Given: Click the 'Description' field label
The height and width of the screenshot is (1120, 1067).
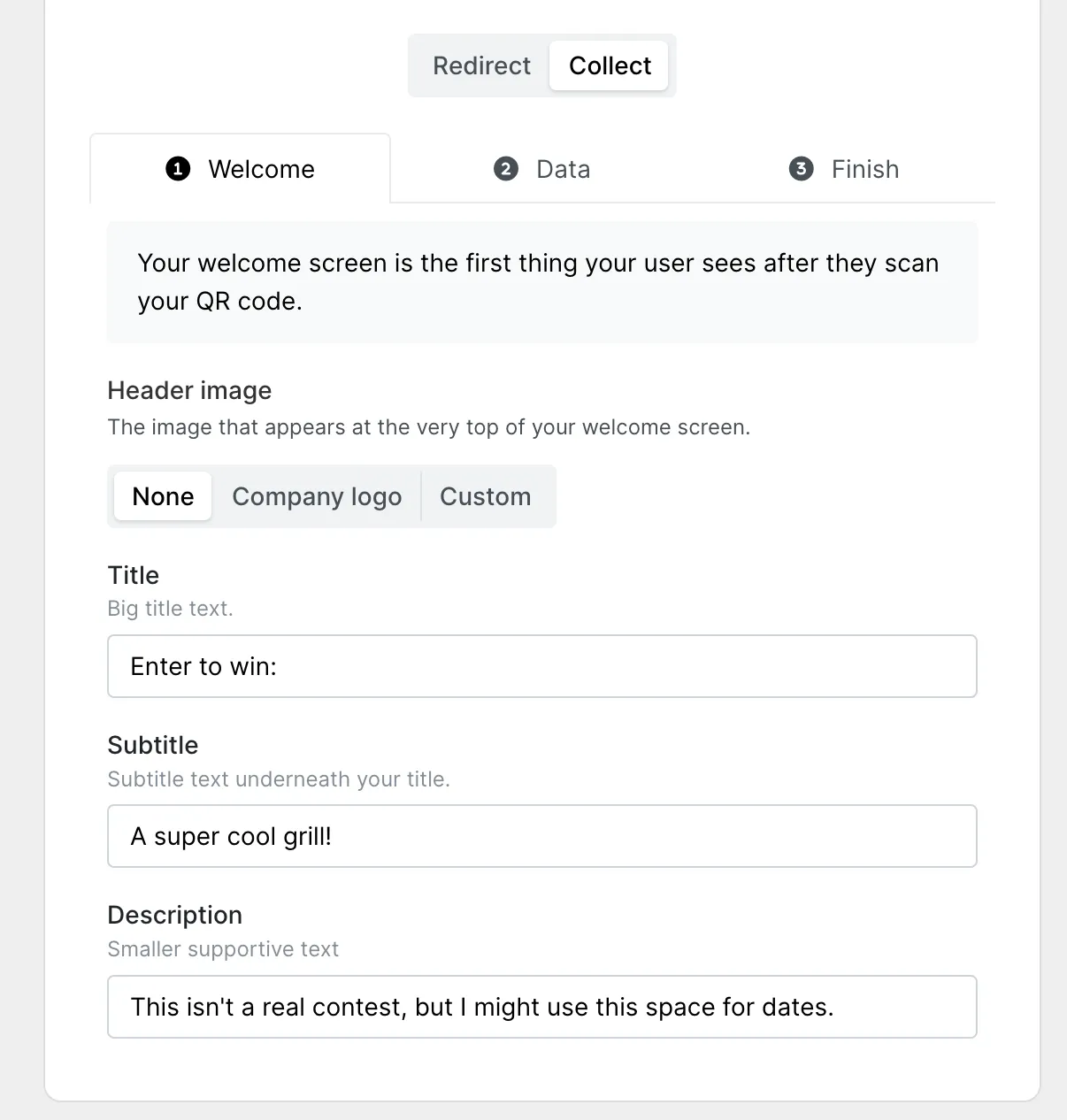Looking at the screenshot, I should pos(175,915).
